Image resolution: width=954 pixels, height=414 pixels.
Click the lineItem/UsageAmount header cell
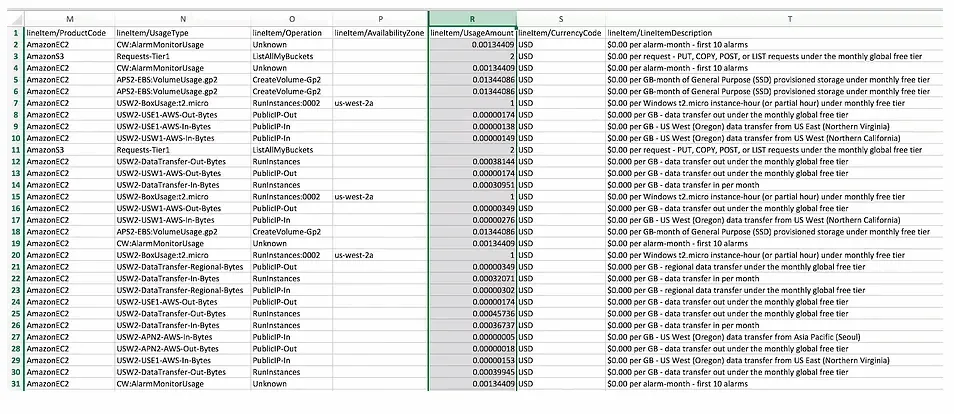473,33
